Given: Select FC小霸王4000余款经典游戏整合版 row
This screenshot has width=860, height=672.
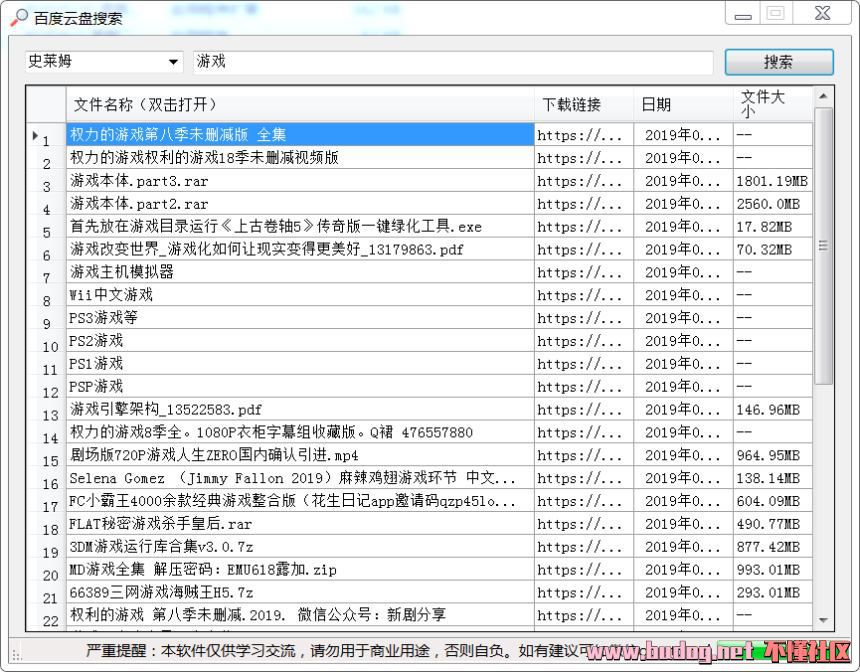Looking at the screenshot, I should click(x=300, y=500).
